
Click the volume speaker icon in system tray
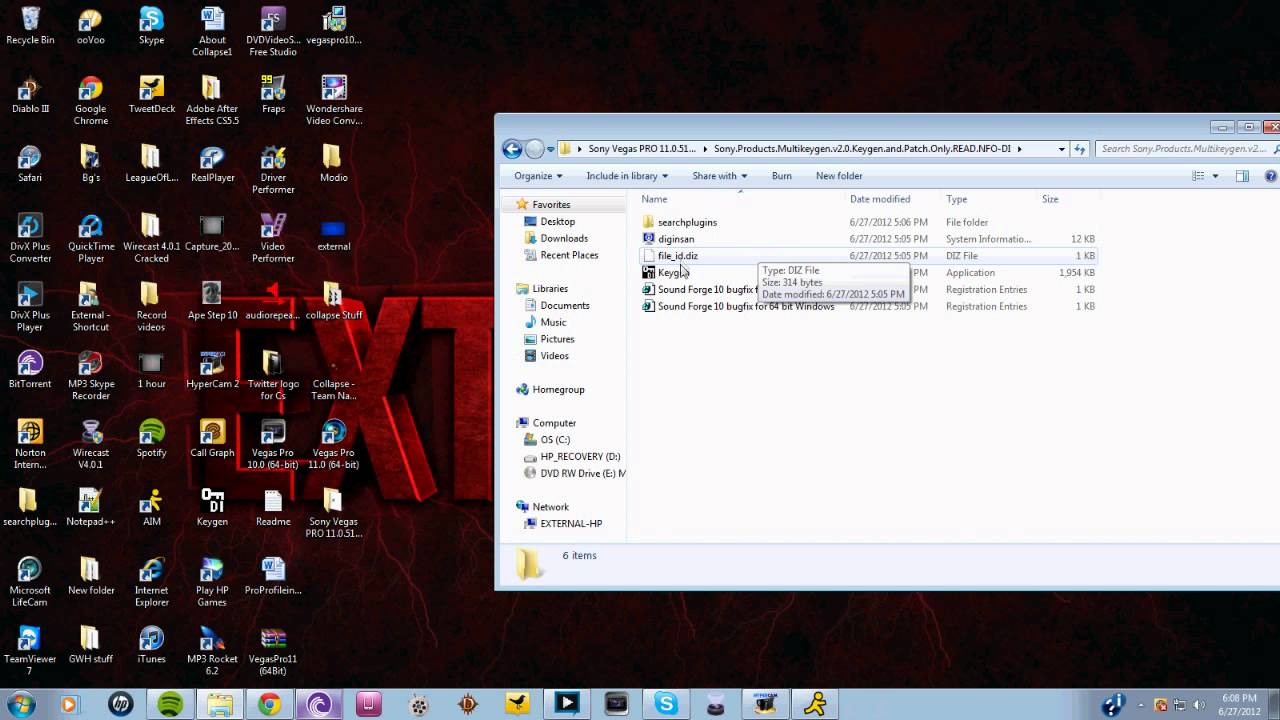1200,705
